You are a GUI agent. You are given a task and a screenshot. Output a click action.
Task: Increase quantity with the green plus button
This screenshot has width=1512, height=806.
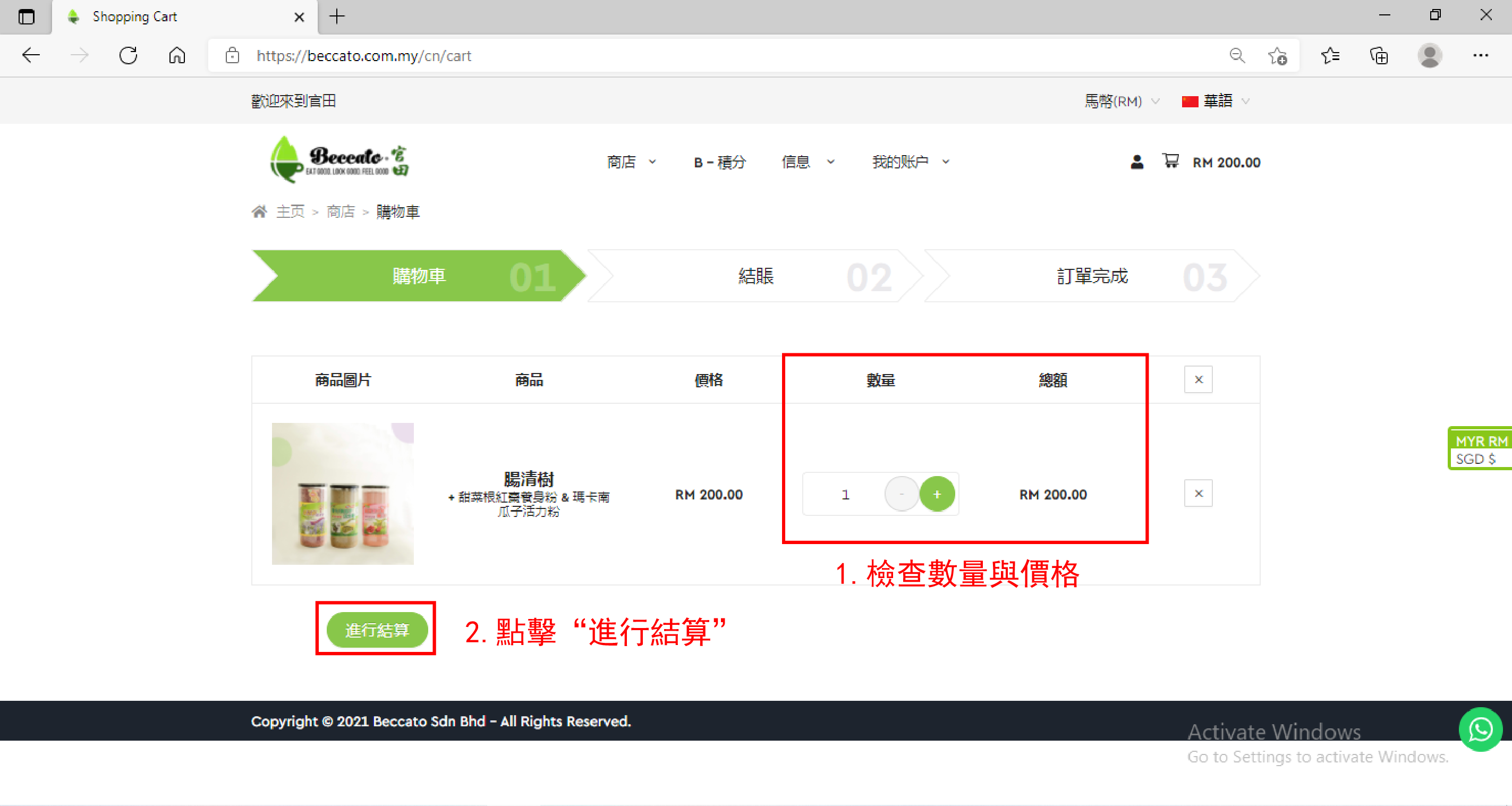[x=937, y=494]
